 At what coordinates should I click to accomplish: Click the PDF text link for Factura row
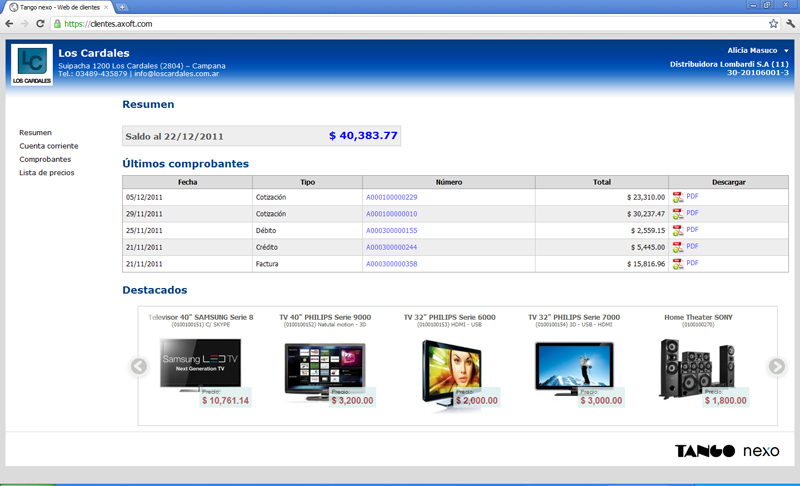click(692, 263)
